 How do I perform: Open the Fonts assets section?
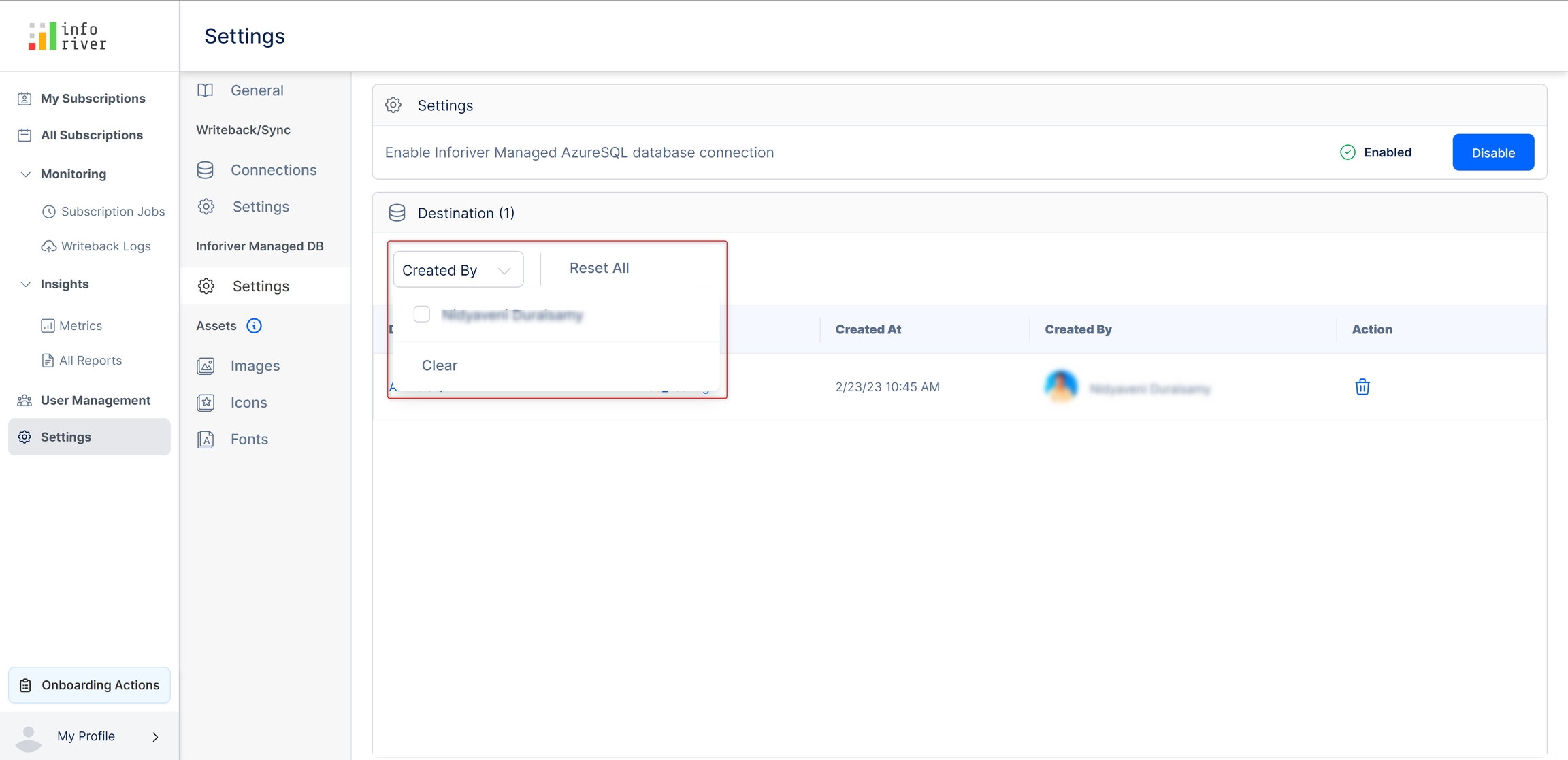tap(249, 440)
